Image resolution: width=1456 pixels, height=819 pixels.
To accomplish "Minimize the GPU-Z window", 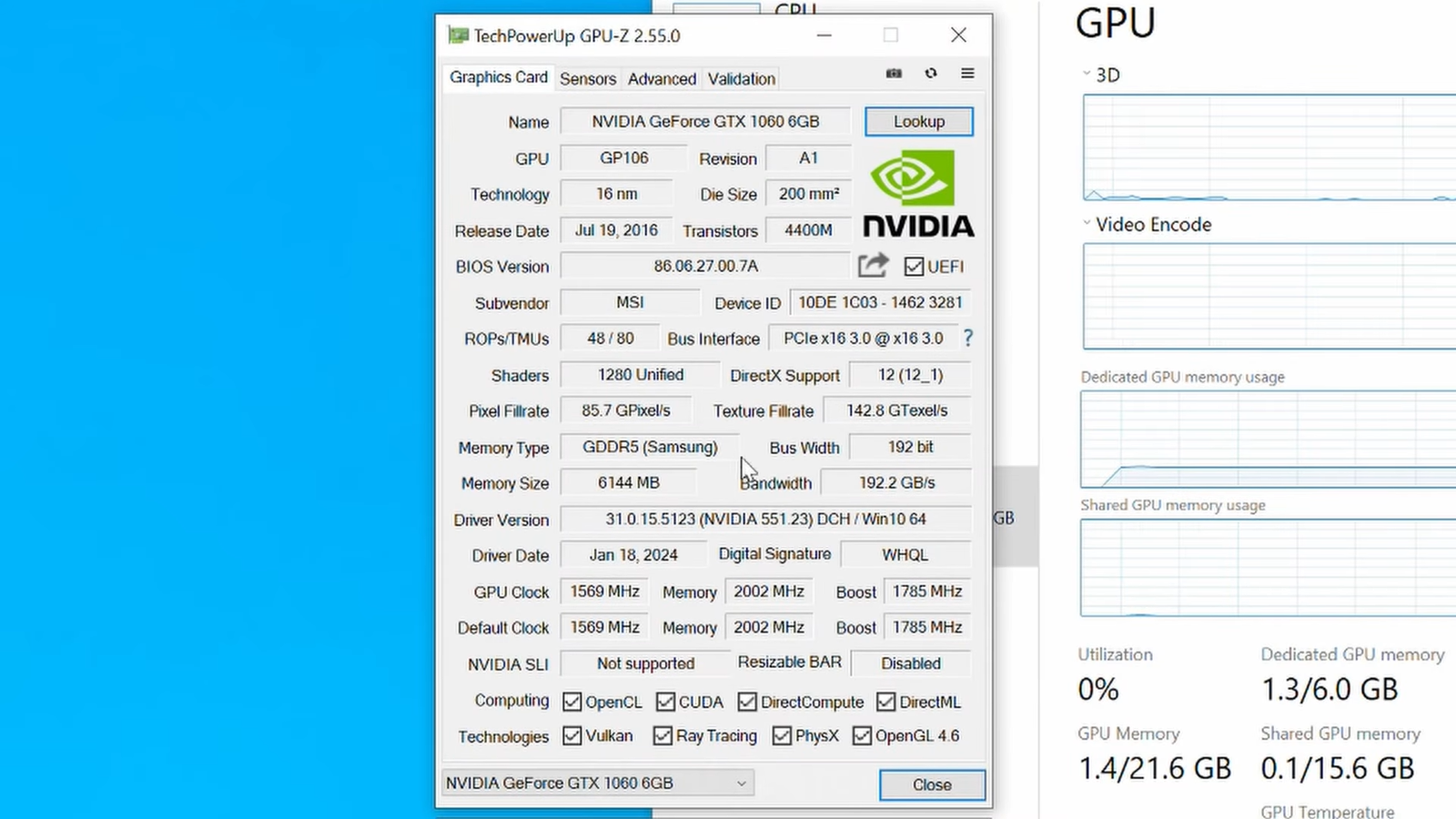I will [x=824, y=35].
